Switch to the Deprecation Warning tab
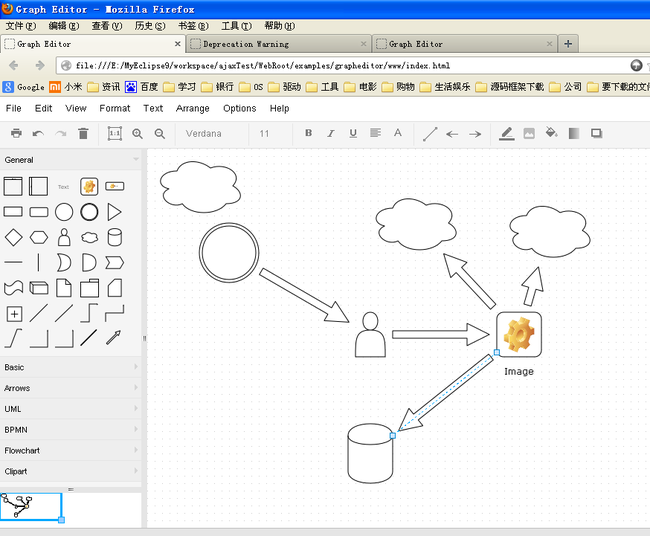Screen dimensions: 650x536 click(x=279, y=44)
